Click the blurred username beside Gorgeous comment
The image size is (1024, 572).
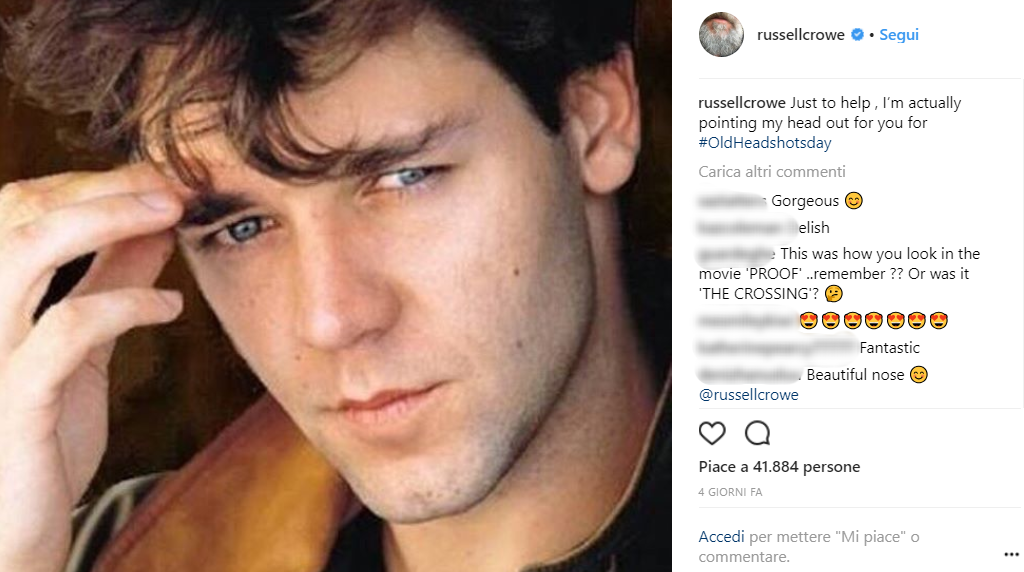coord(733,201)
